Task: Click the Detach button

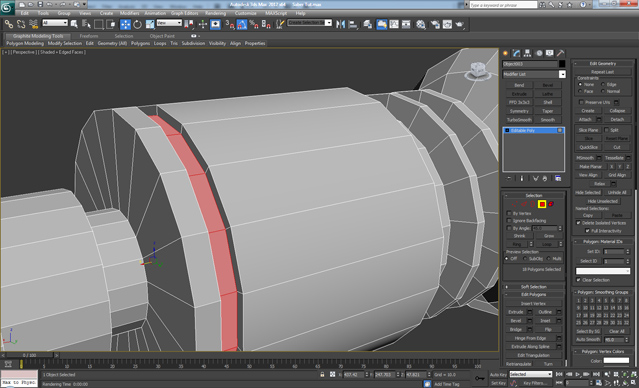Action: 617,119
